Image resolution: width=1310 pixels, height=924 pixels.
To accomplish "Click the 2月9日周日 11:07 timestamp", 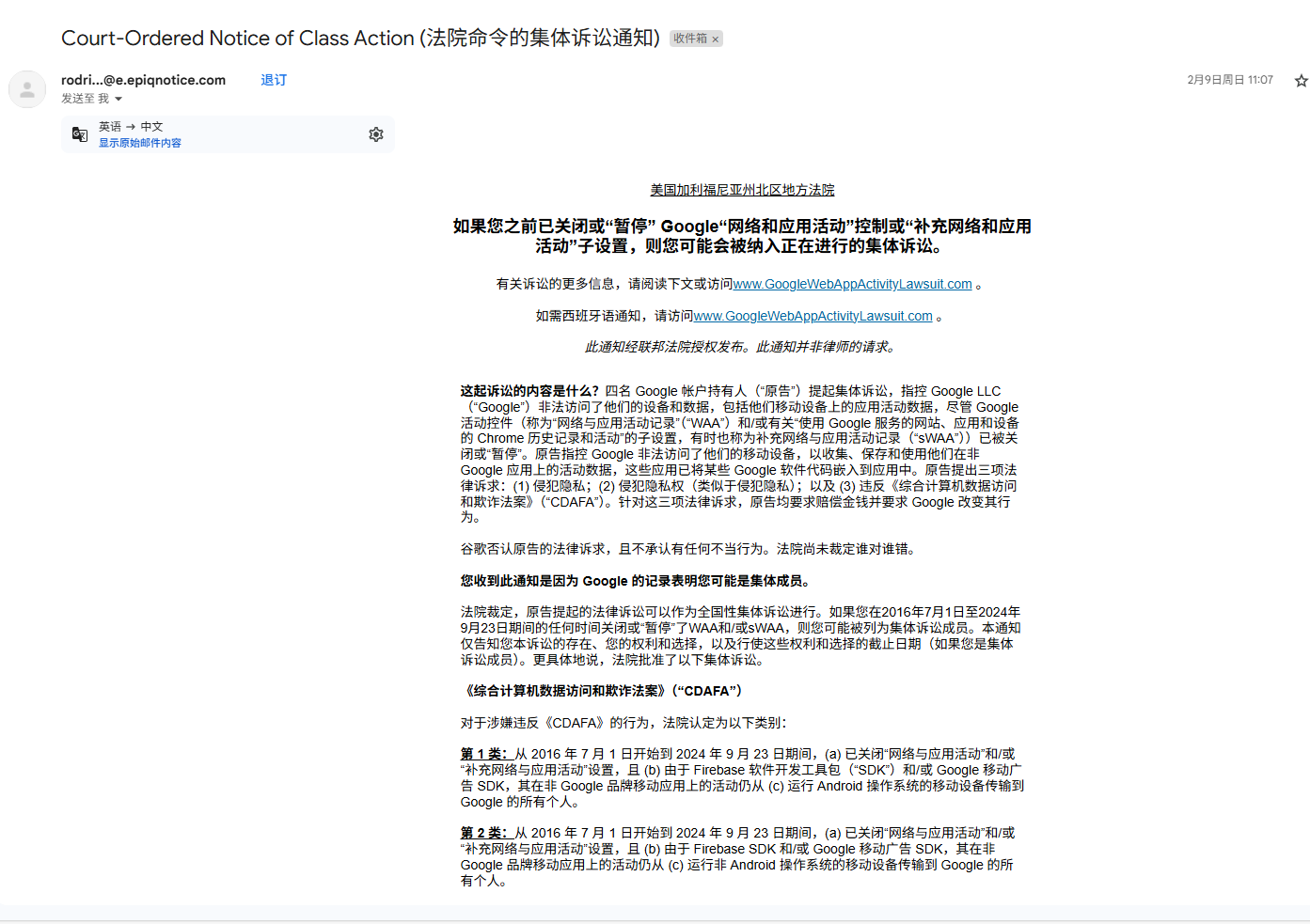I will click(x=1229, y=80).
